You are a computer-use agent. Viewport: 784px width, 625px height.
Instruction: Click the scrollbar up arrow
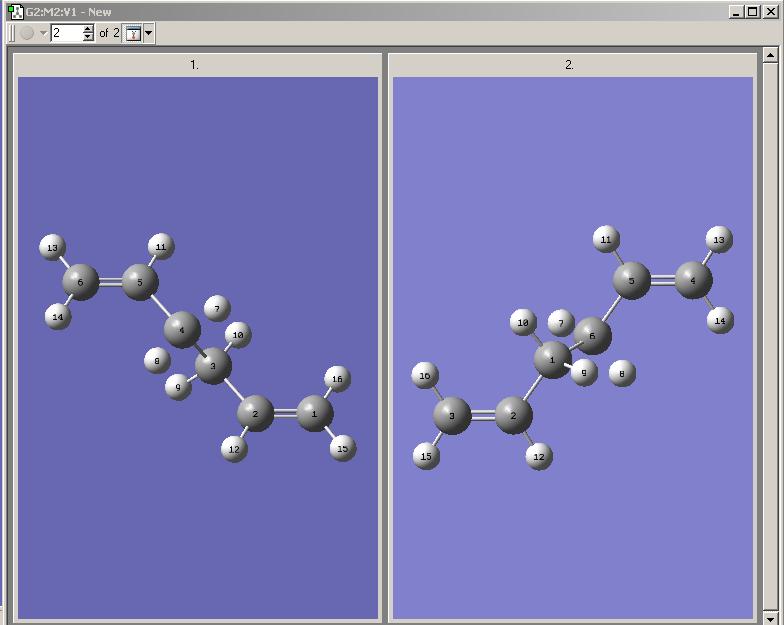click(770, 55)
